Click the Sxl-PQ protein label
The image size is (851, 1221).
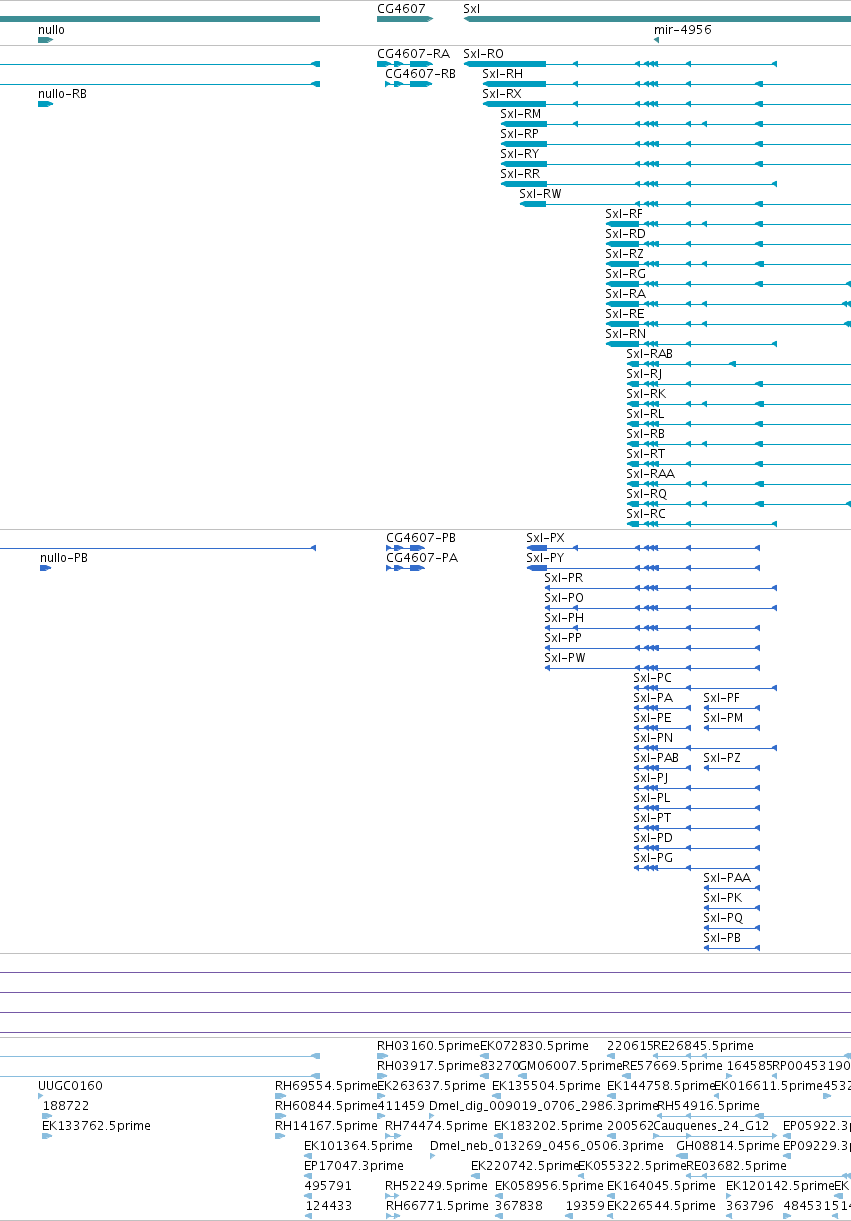click(723, 917)
